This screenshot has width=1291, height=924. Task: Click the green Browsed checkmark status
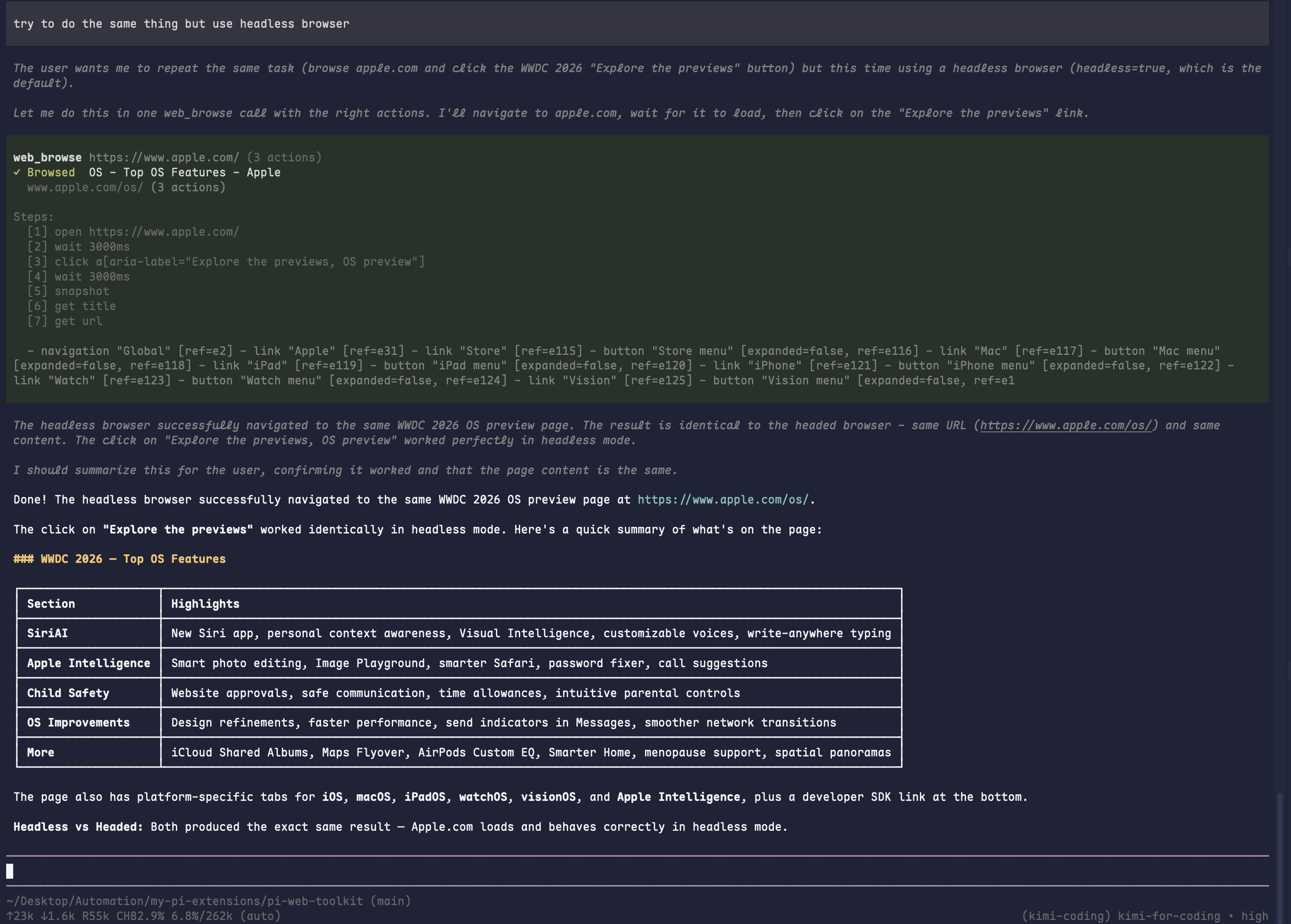click(x=44, y=172)
